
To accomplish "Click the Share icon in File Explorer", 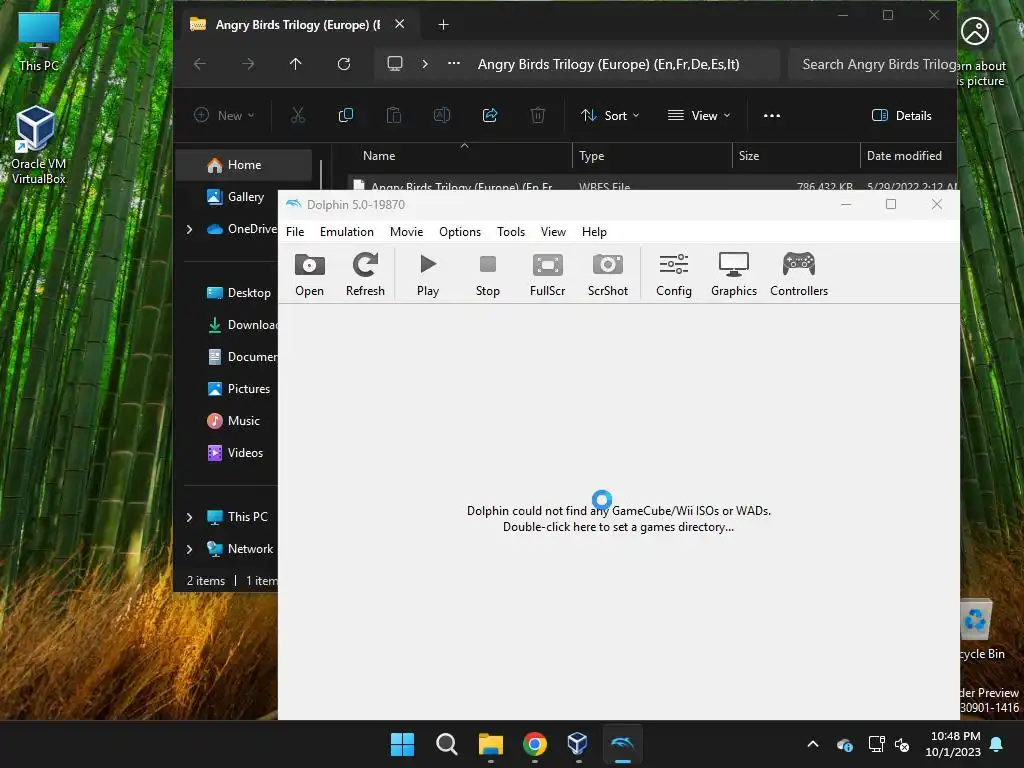I will (490, 116).
